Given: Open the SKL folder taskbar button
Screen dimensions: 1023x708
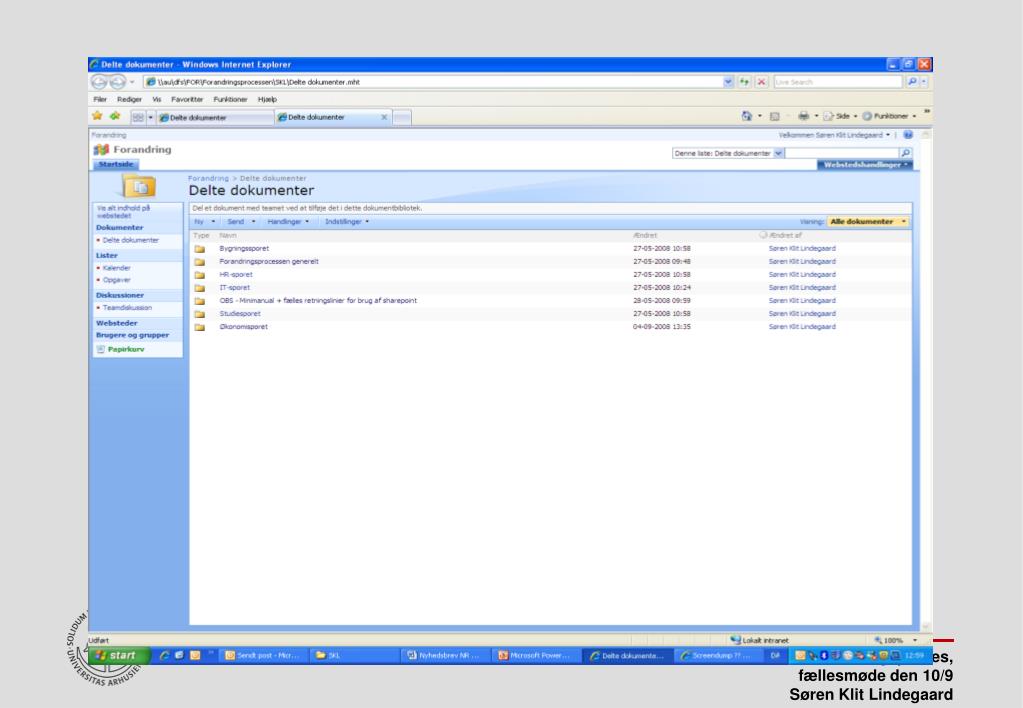Looking at the screenshot, I should click(356, 655).
